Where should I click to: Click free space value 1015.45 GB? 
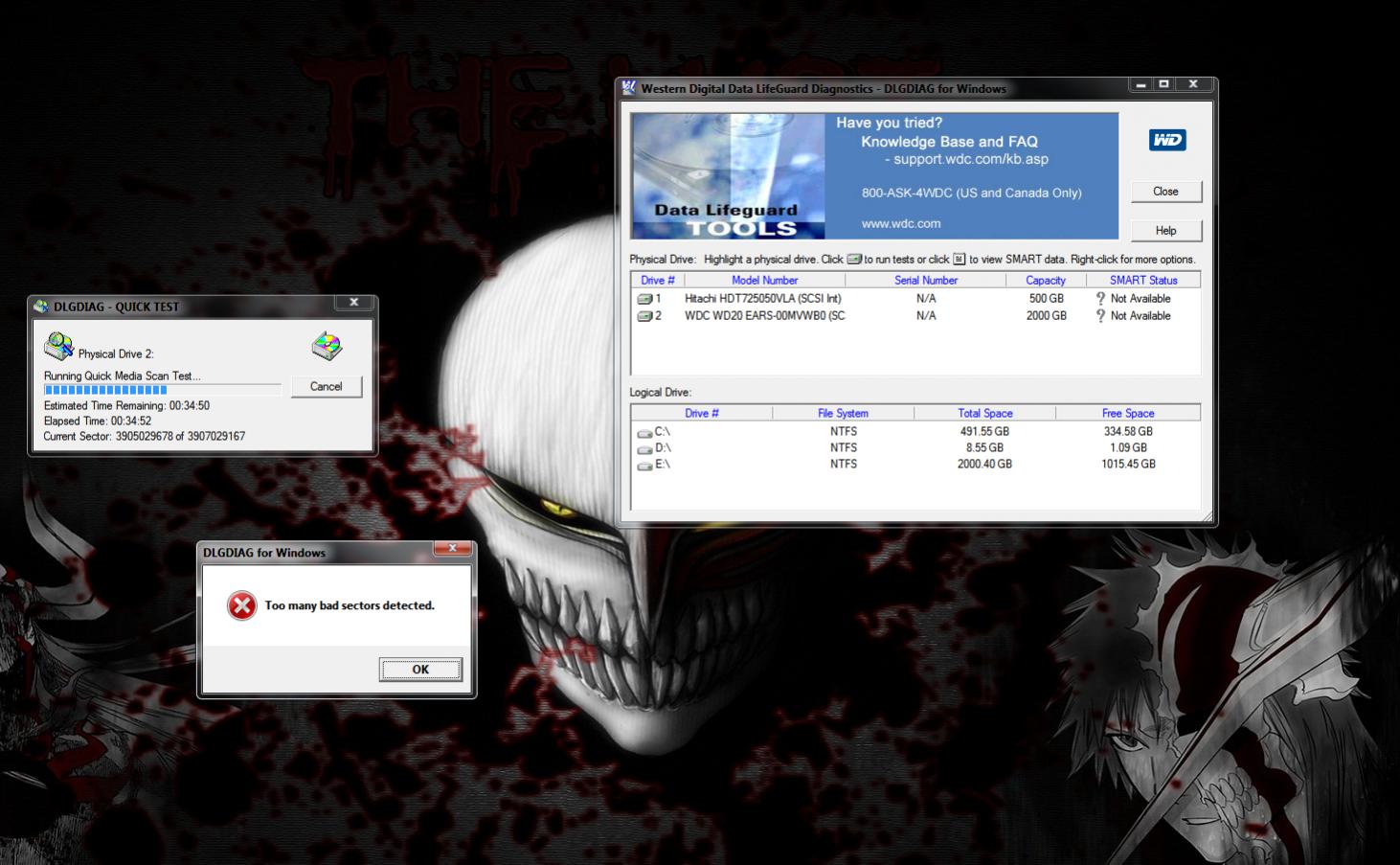point(1128,465)
